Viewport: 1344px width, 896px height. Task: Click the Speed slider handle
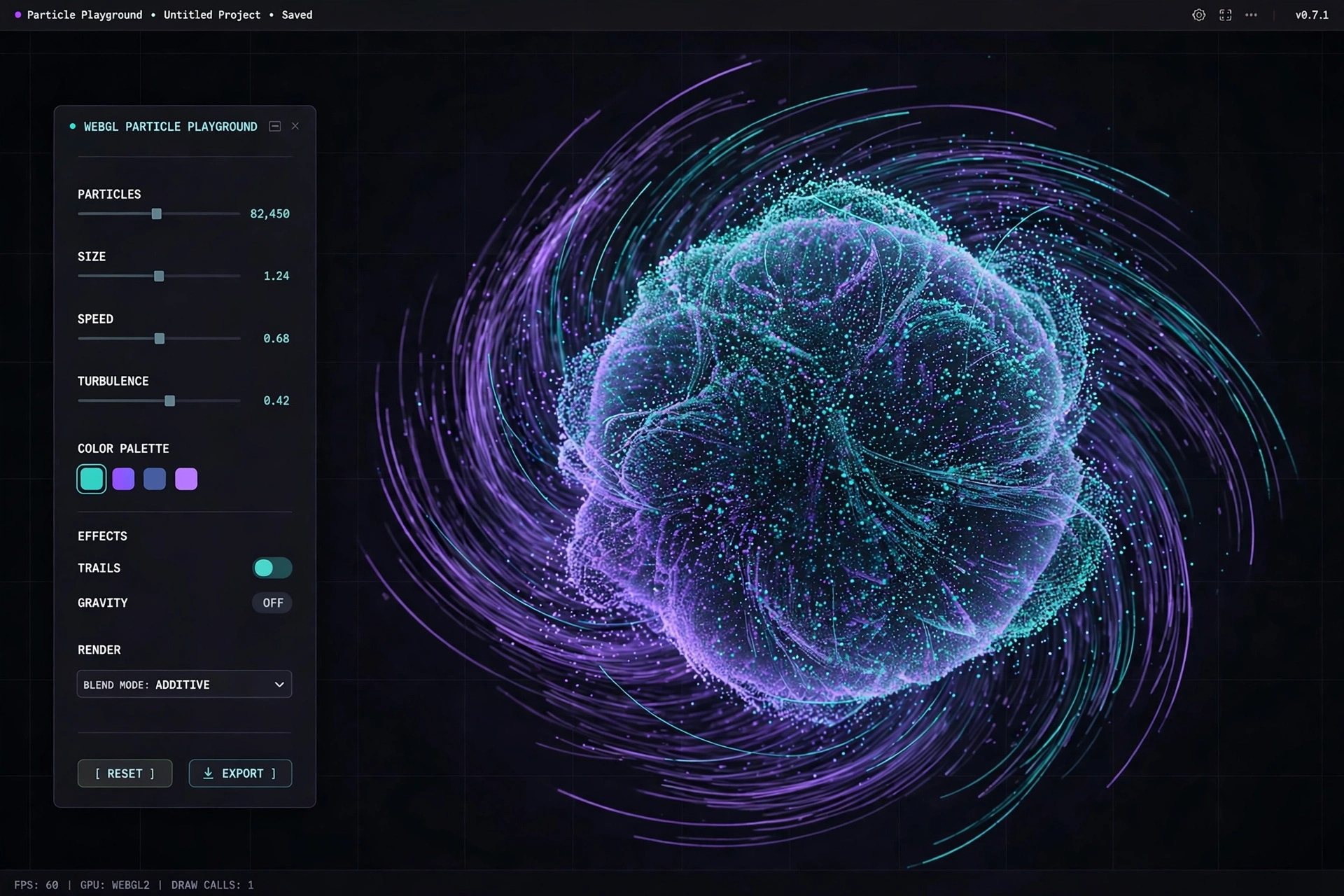click(160, 338)
